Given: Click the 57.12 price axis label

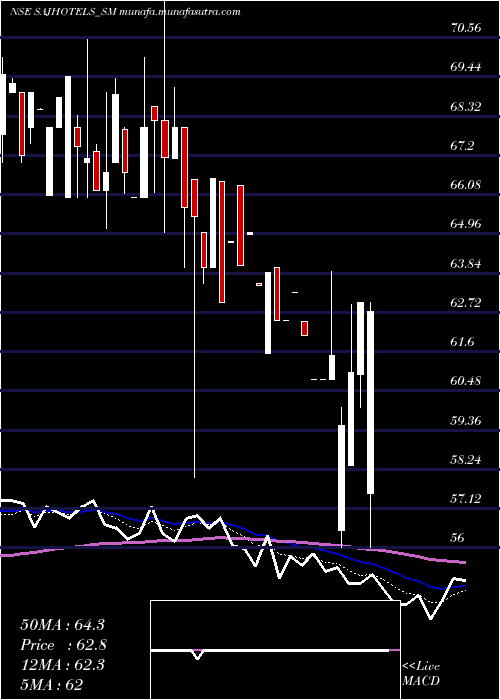Looking at the screenshot, I should pyautogui.click(x=466, y=498).
